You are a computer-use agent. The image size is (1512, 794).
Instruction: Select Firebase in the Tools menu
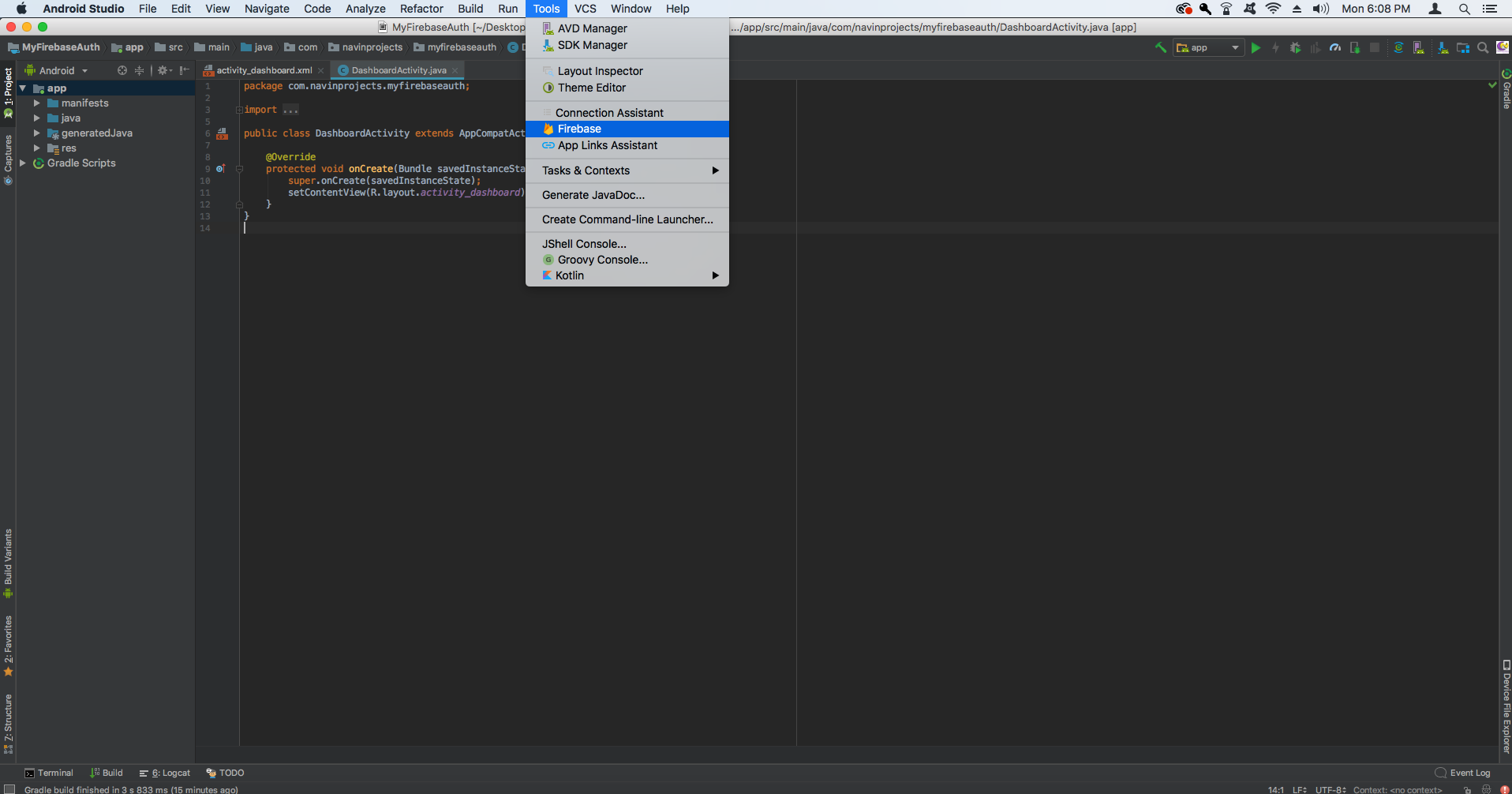578,129
